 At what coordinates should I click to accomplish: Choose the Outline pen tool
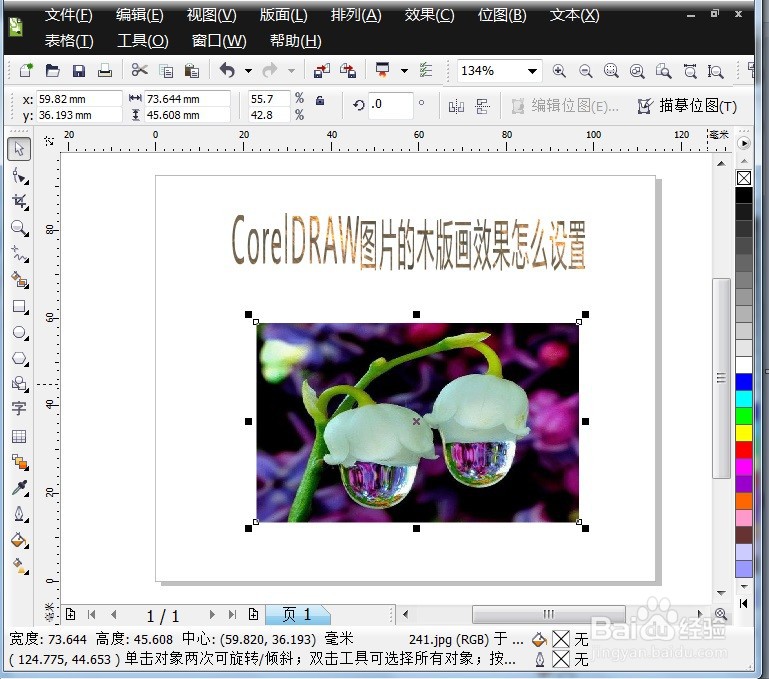[x=19, y=514]
